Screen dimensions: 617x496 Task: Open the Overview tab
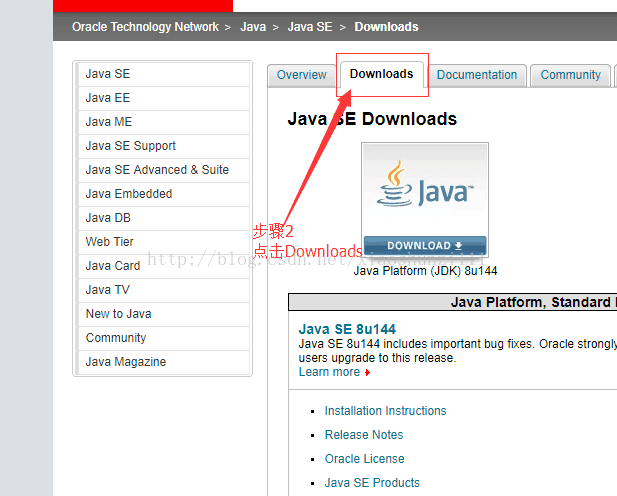[x=302, y=75]
